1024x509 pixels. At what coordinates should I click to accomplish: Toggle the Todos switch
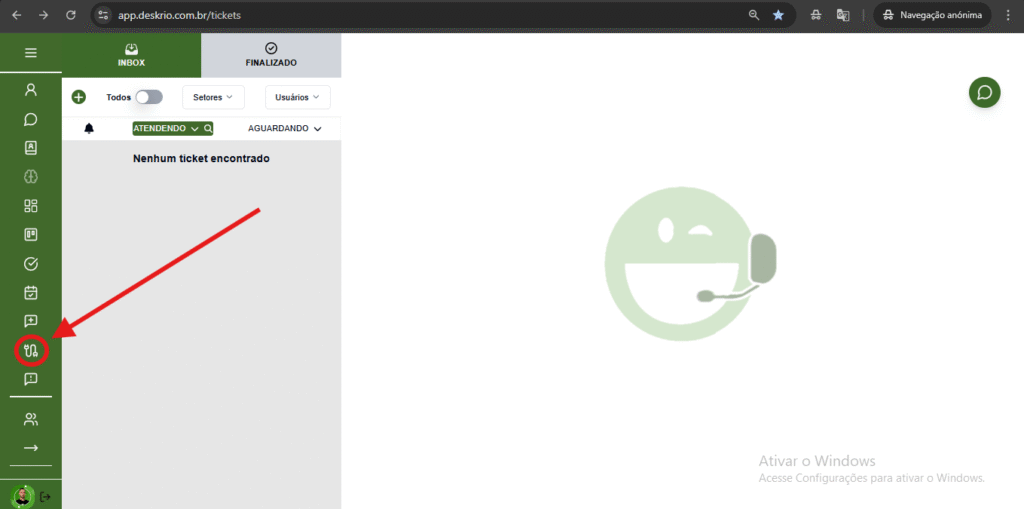148,97
